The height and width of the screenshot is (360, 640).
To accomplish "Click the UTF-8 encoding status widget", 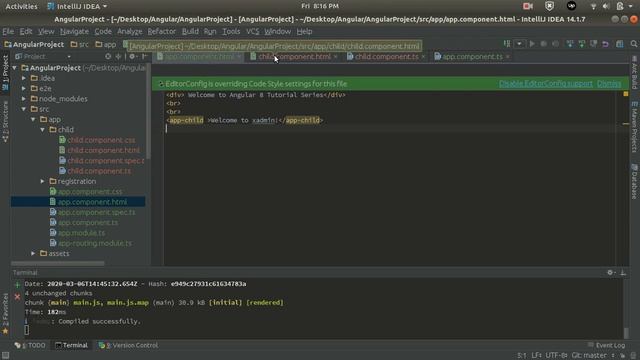I will click(557, 356).
